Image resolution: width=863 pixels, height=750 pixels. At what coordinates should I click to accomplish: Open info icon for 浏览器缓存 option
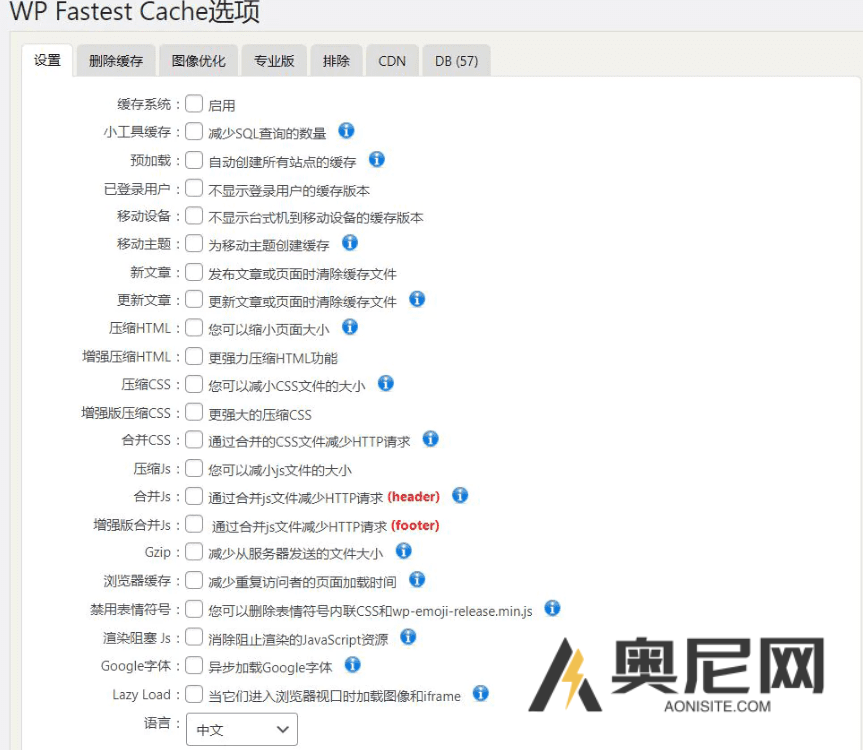[x=417, y=579]
